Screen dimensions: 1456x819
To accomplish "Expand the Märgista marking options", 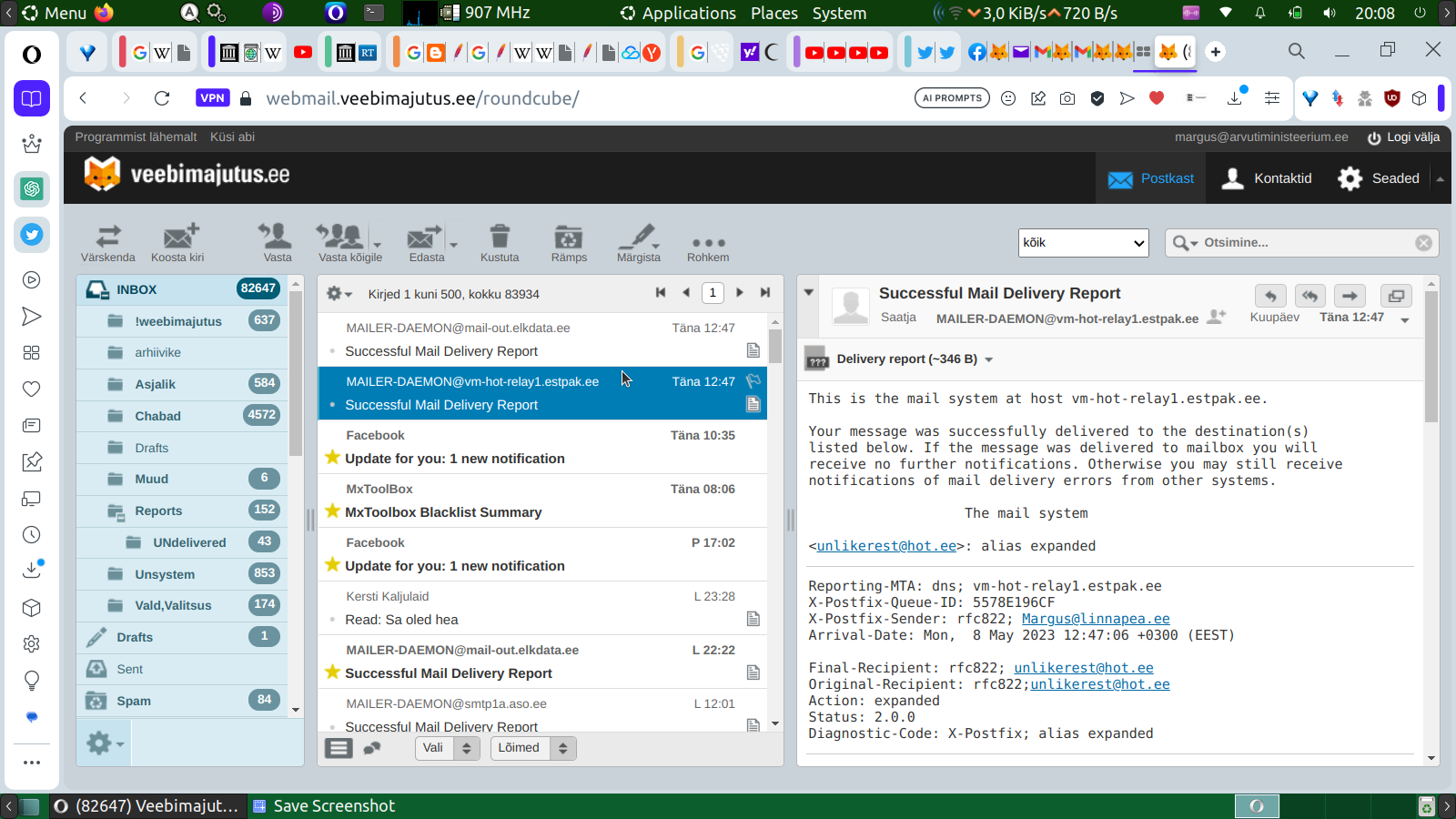I will 656,246.
